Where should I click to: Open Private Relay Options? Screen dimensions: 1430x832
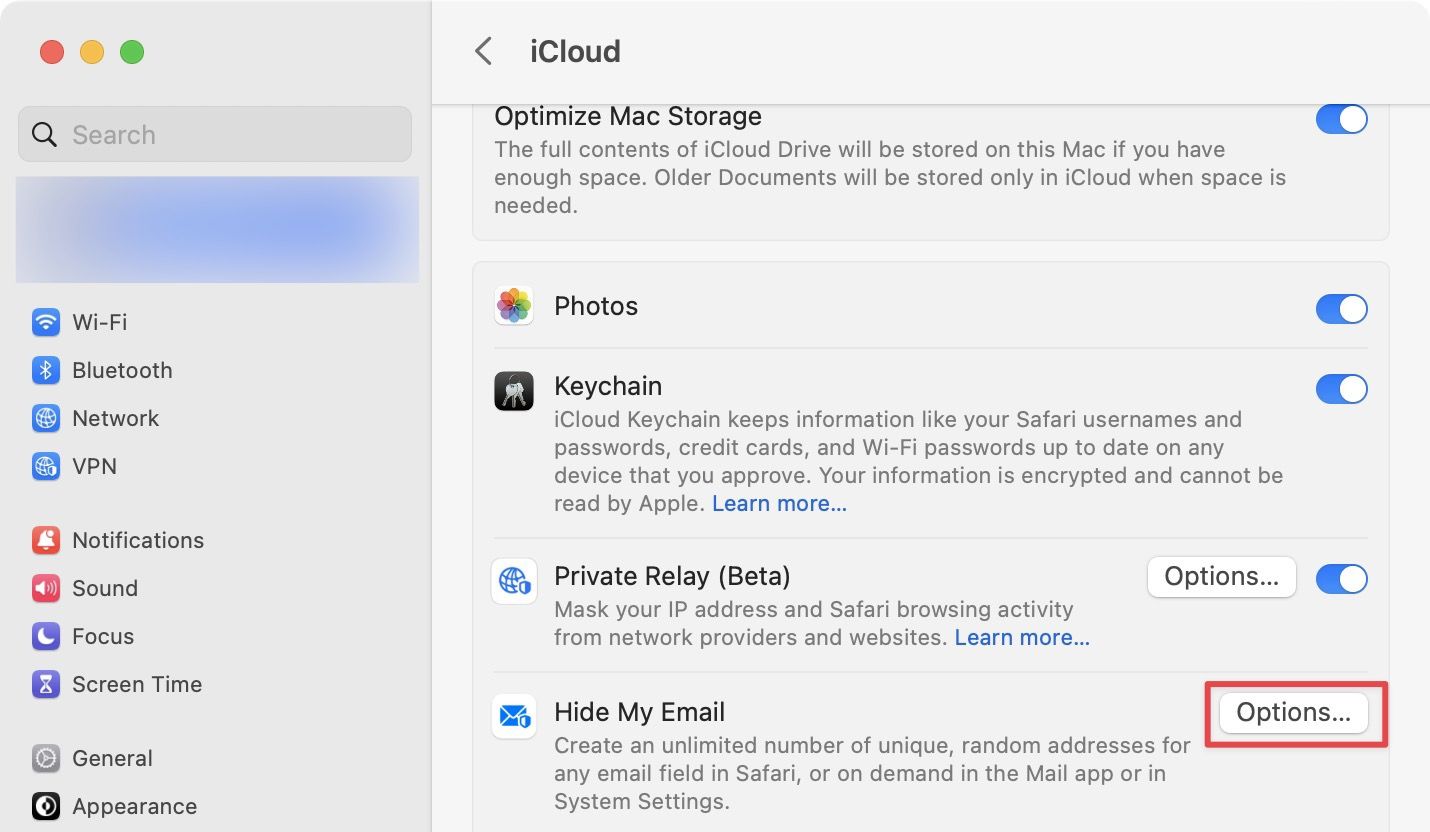pos(1221,577)
